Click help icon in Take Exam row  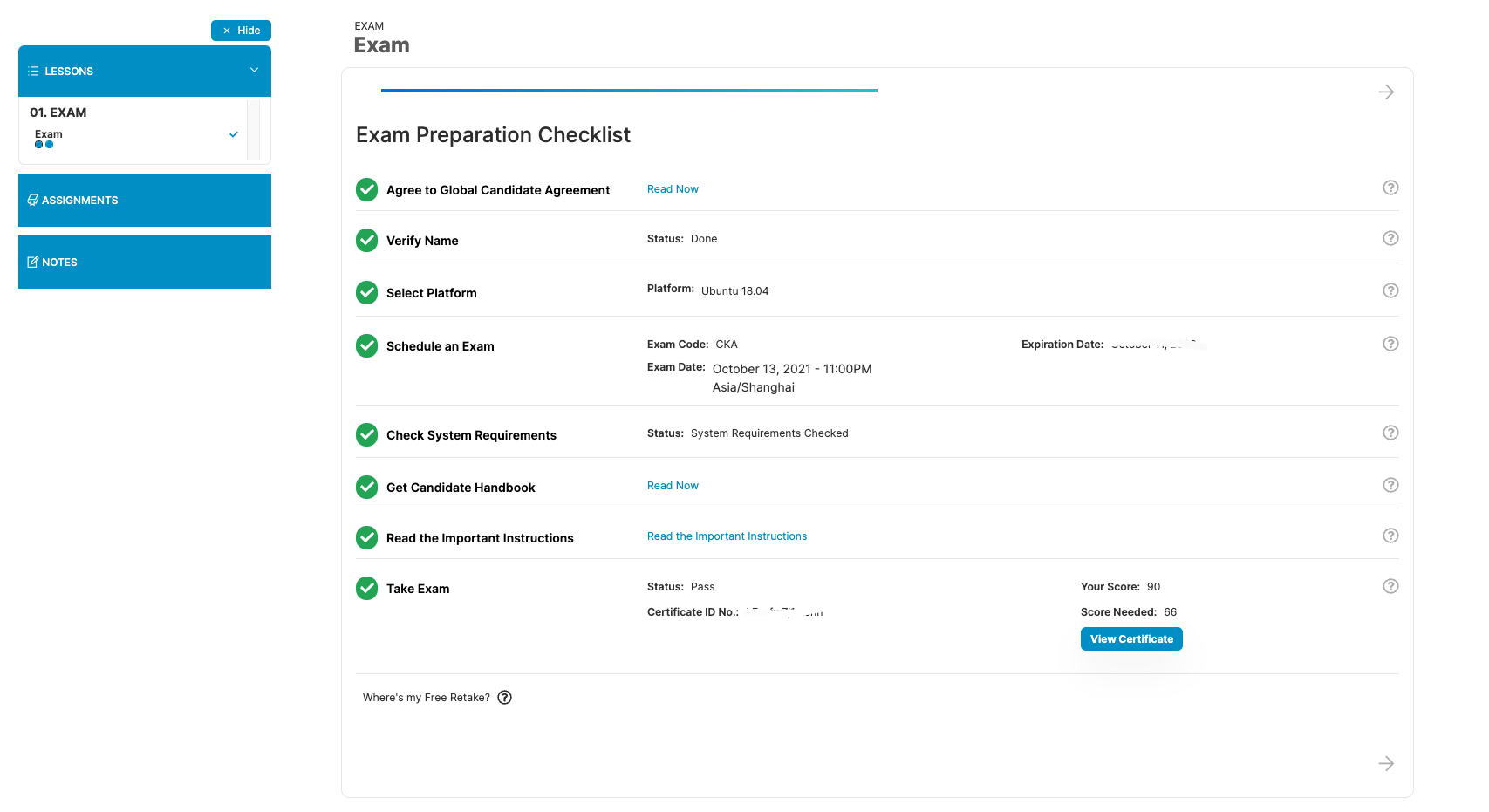[x=1390, y=586]
